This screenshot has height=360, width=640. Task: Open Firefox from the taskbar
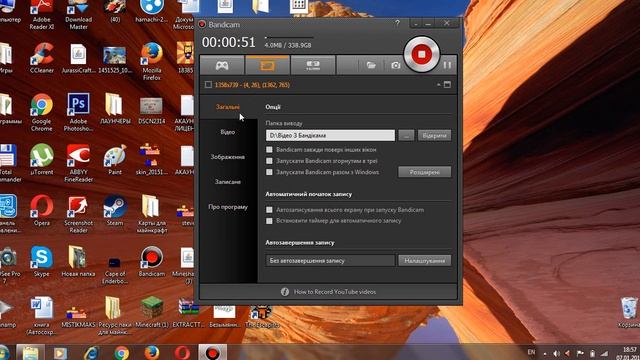click(151, 352)
